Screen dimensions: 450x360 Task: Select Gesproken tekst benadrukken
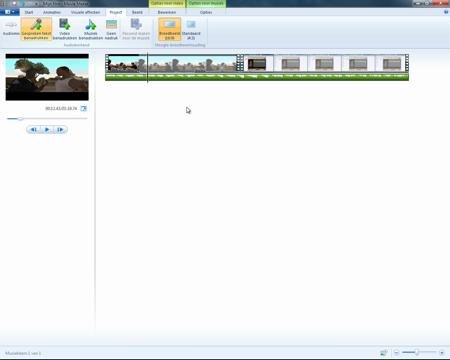point(36,29)
